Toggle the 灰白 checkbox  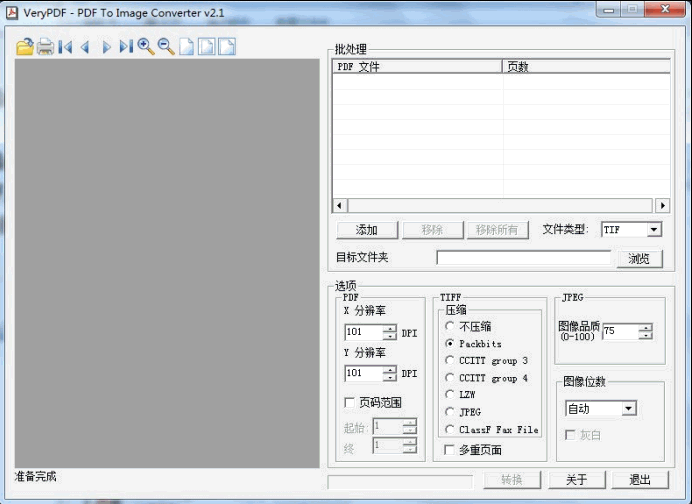[x=570, y=435]
